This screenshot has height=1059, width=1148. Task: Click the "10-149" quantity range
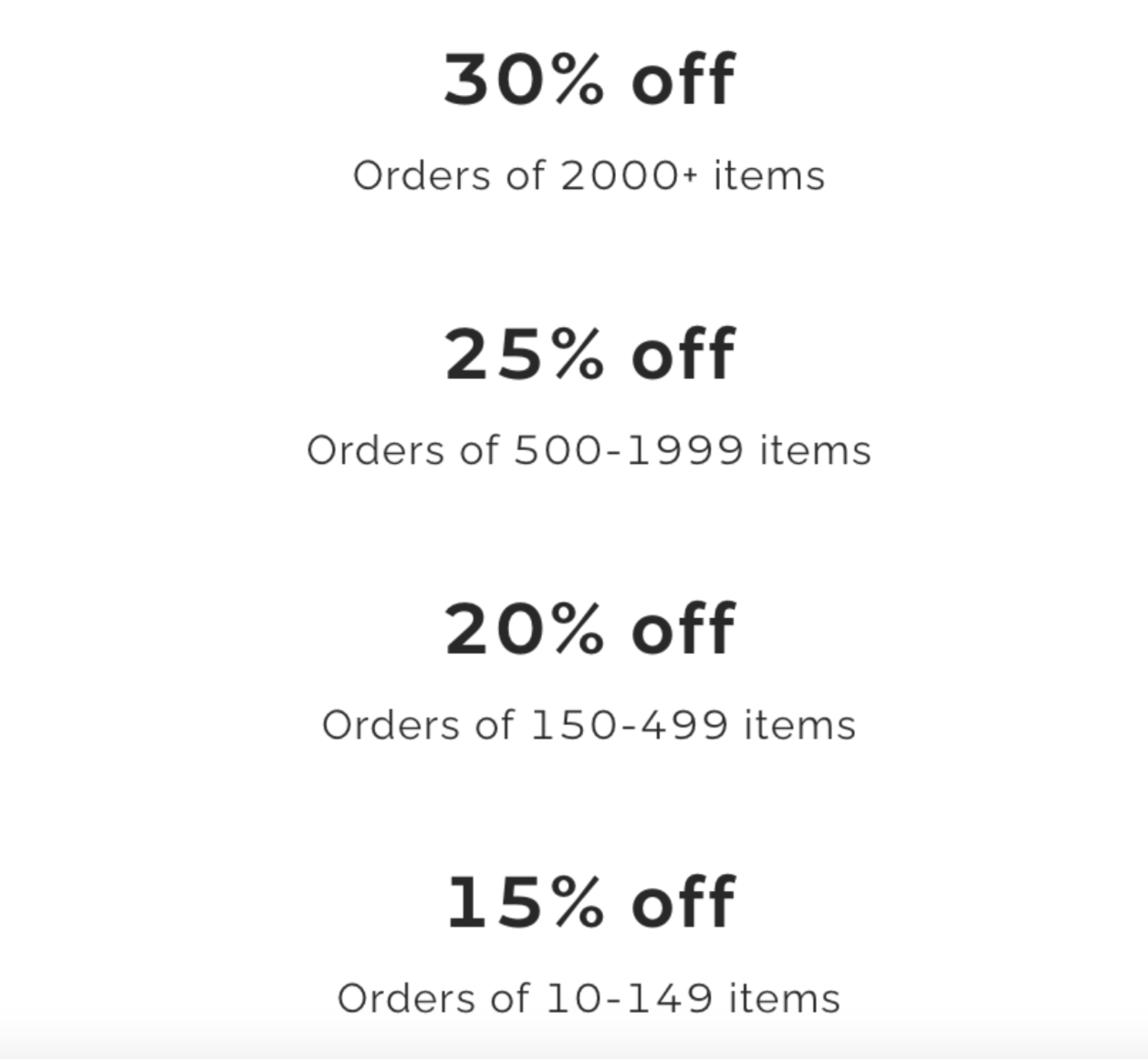629,998
